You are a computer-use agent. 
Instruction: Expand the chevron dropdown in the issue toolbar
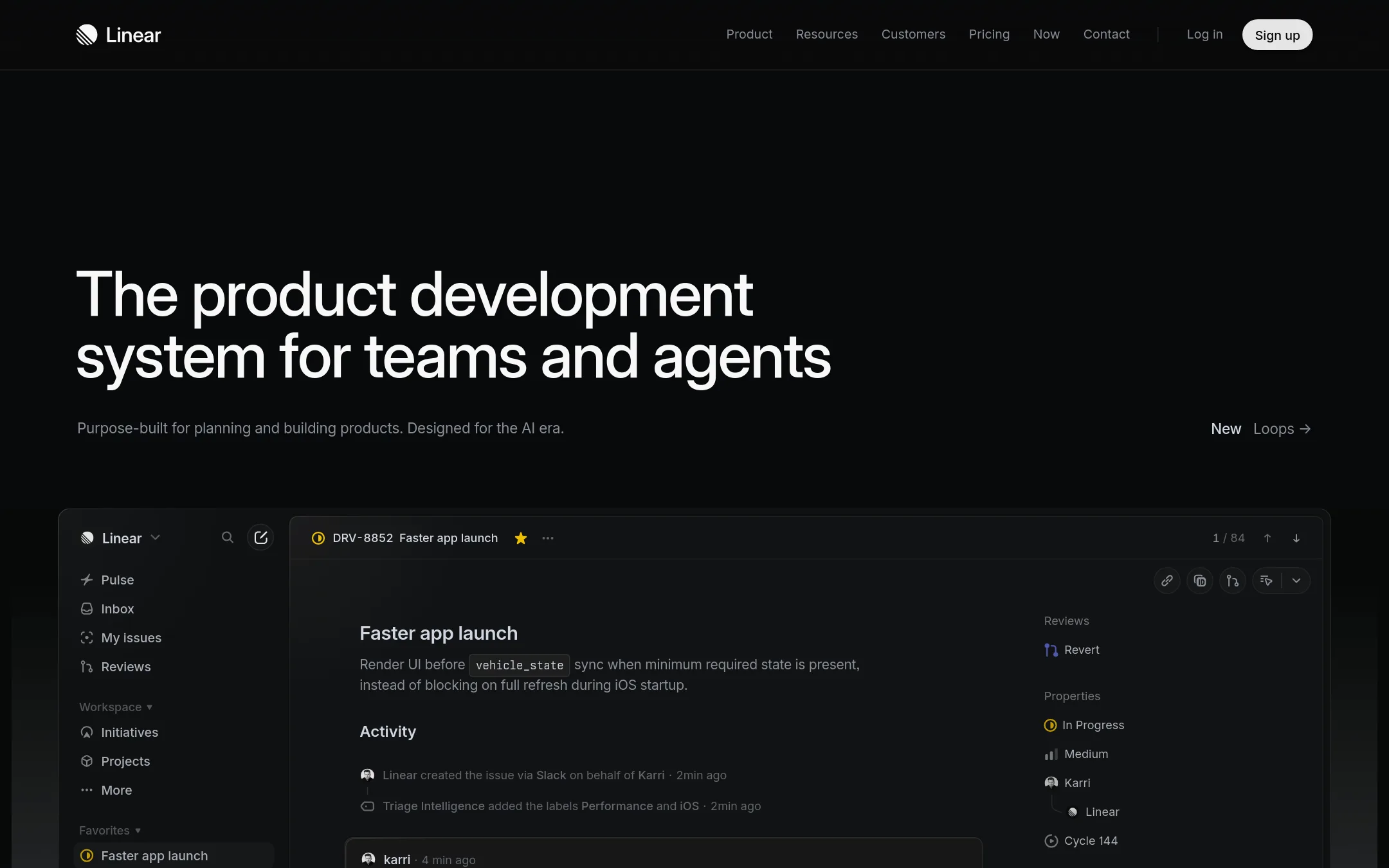pos(1296,581)
